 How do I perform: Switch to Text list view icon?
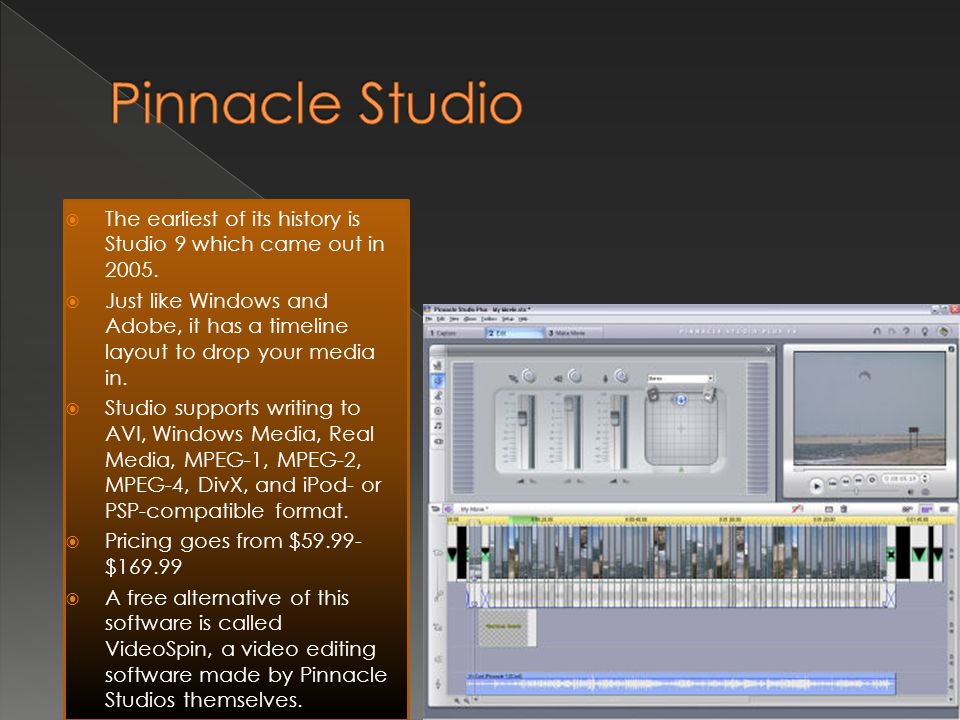point(945,509)
